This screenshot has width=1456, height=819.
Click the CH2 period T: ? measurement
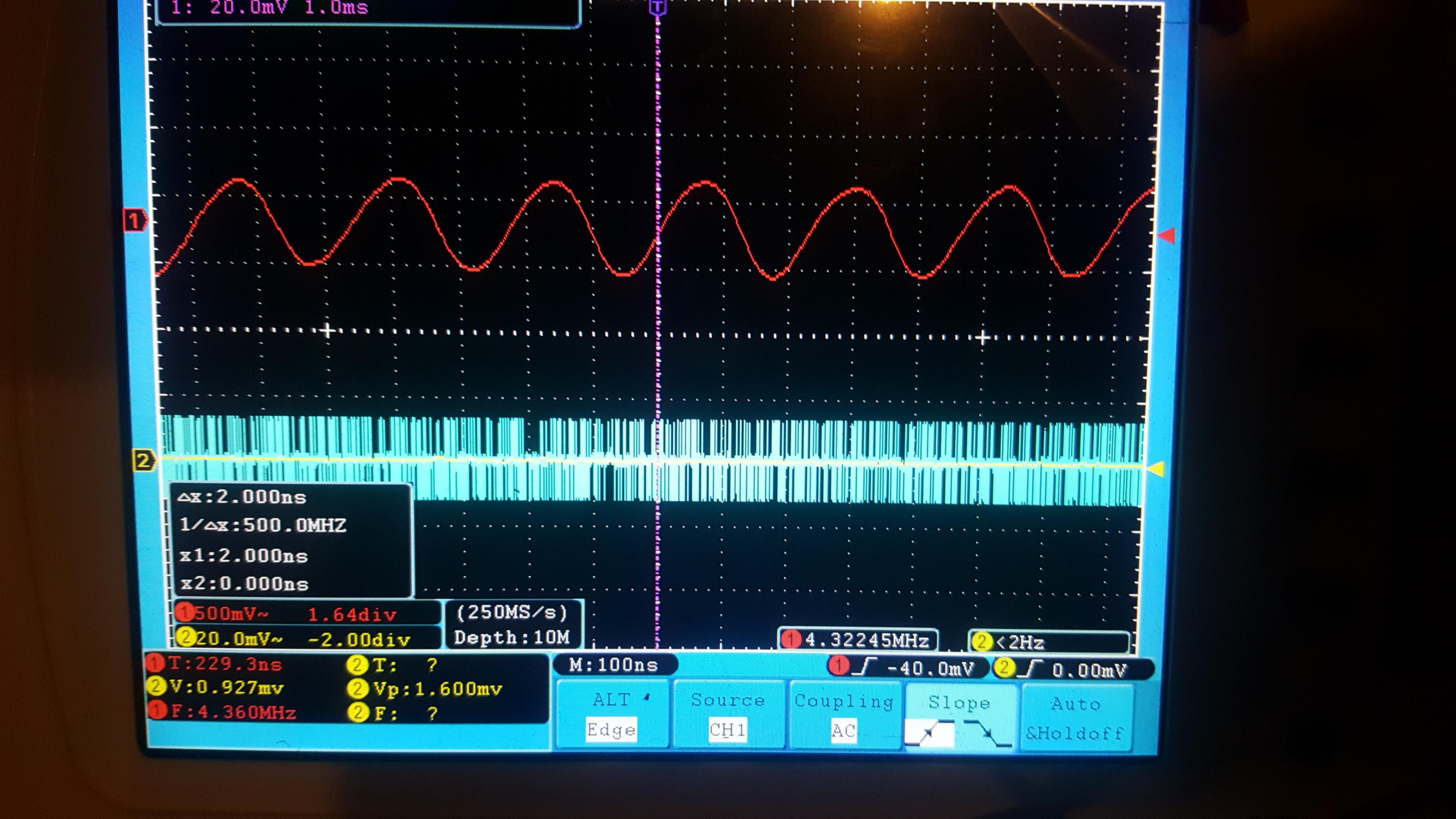pos(394,665)
